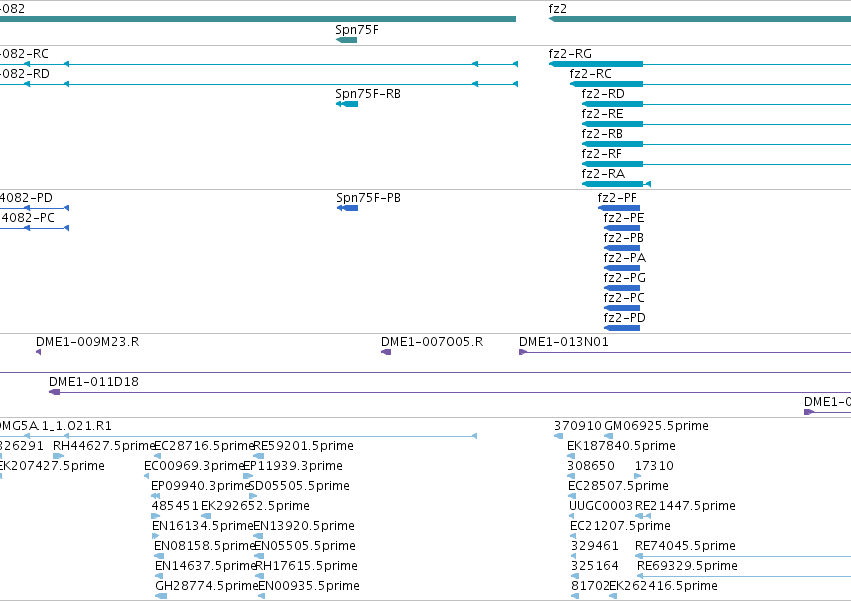The height and width of the screenshot is (601, 851).
Task: Select the EK207427.5prime EST
Action: click(1, 476)
